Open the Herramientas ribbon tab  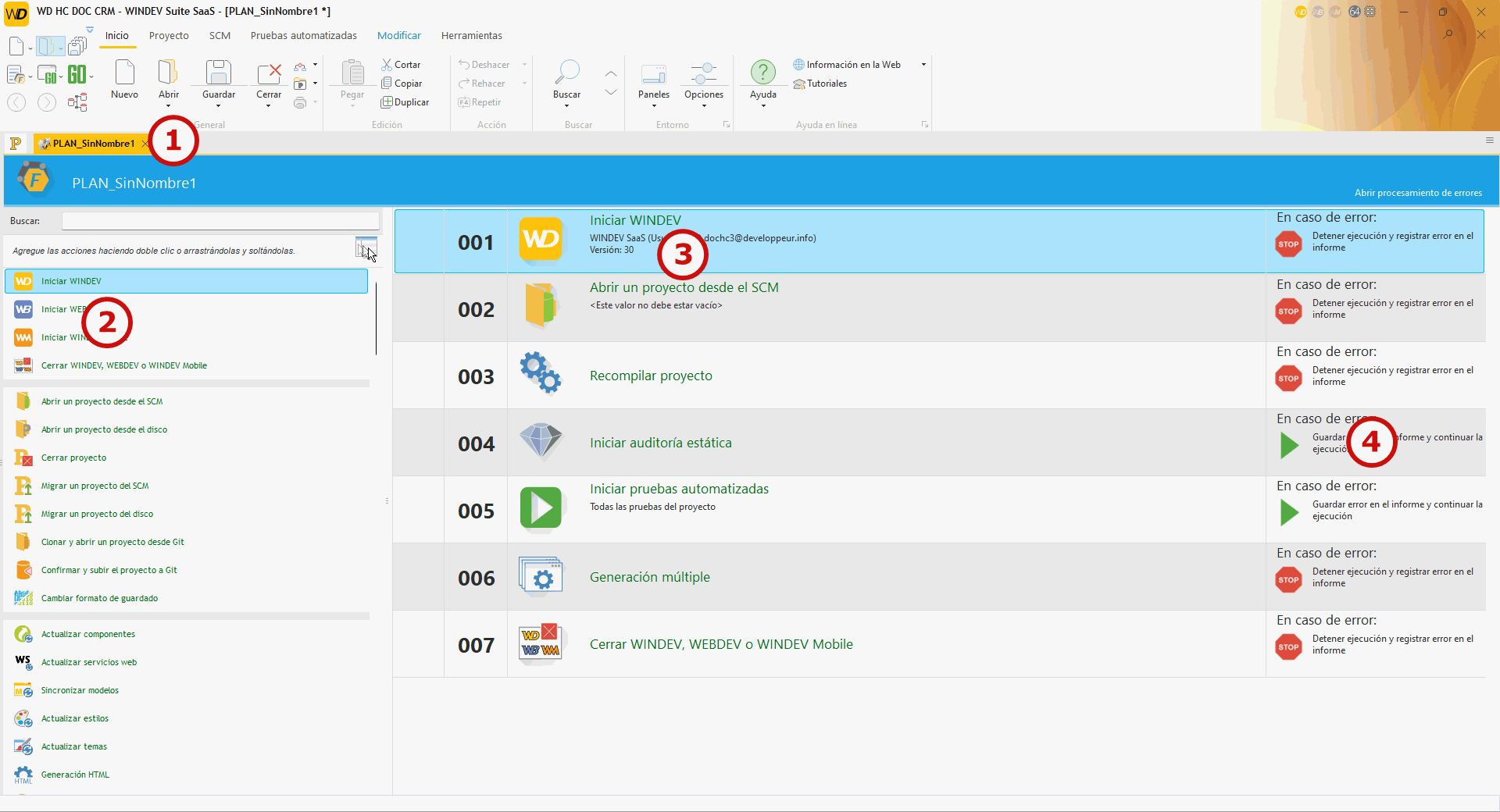tap(472, 36)
